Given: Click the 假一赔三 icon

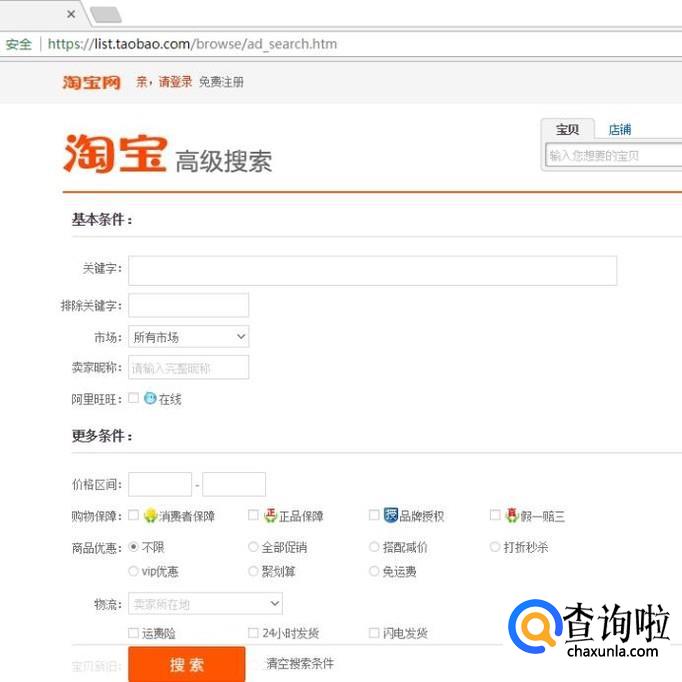Looking at the screenshot, I should pyautogui.click(x=512, y=515).
